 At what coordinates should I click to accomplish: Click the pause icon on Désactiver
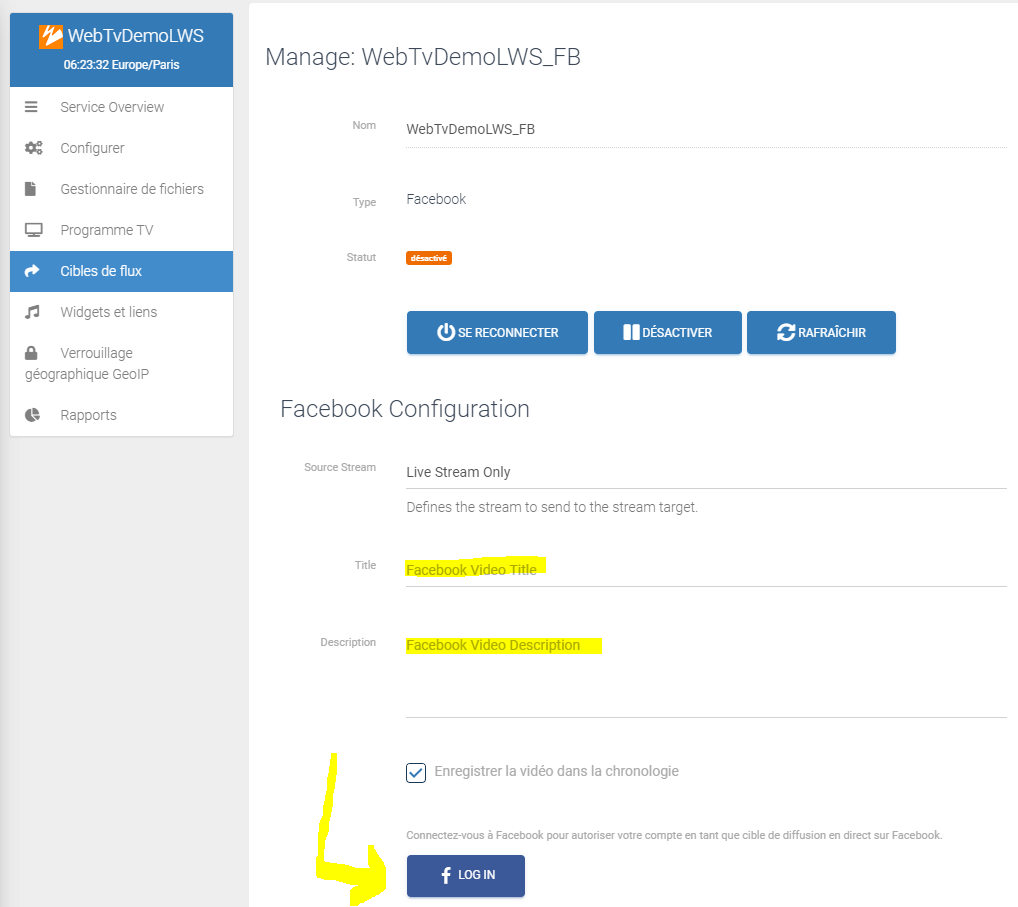[631, 332]
